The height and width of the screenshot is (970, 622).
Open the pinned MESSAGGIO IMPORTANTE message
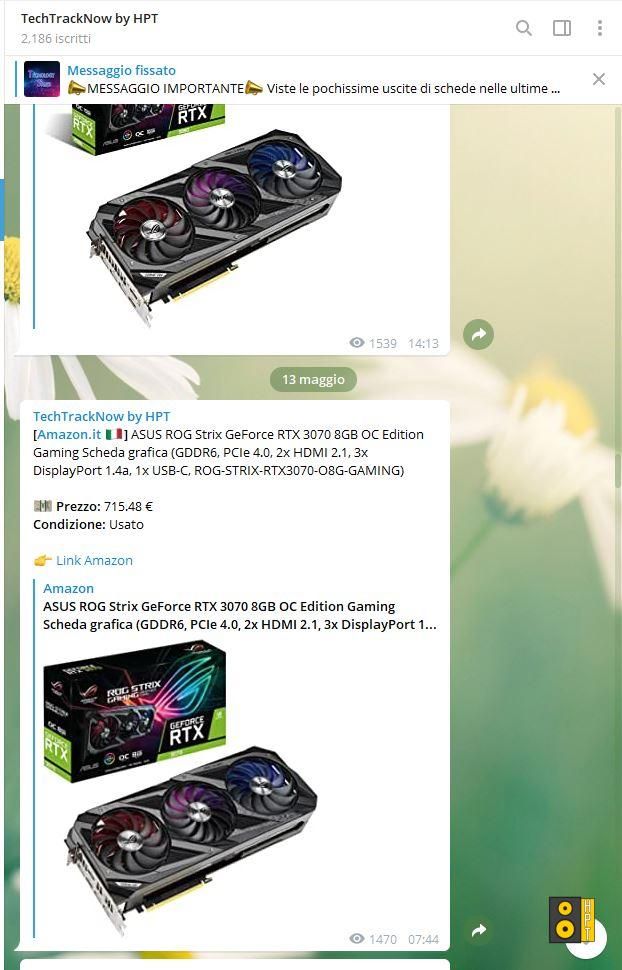point(314,88)
